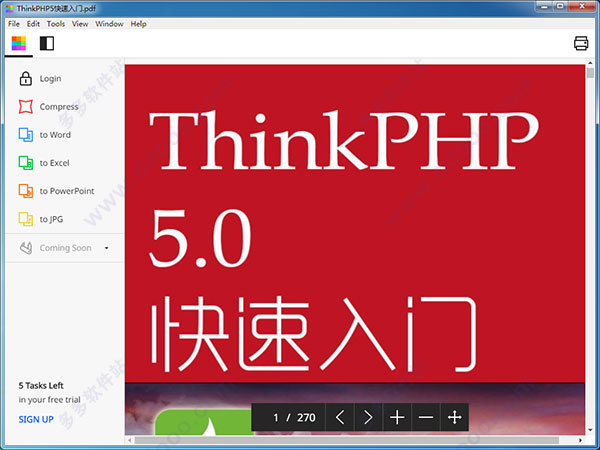Click the in your free trial text
The image size is (600, 450).
click(49, 399)
